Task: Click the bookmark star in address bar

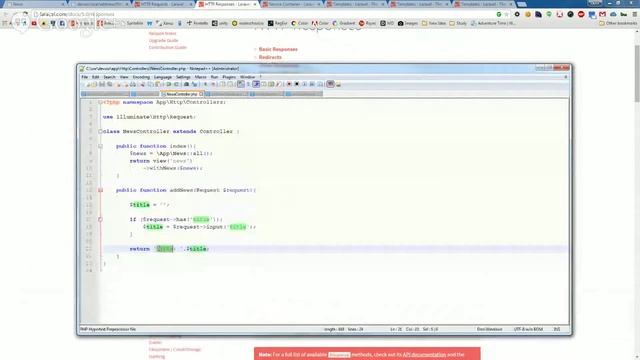Action: (507, 14)
